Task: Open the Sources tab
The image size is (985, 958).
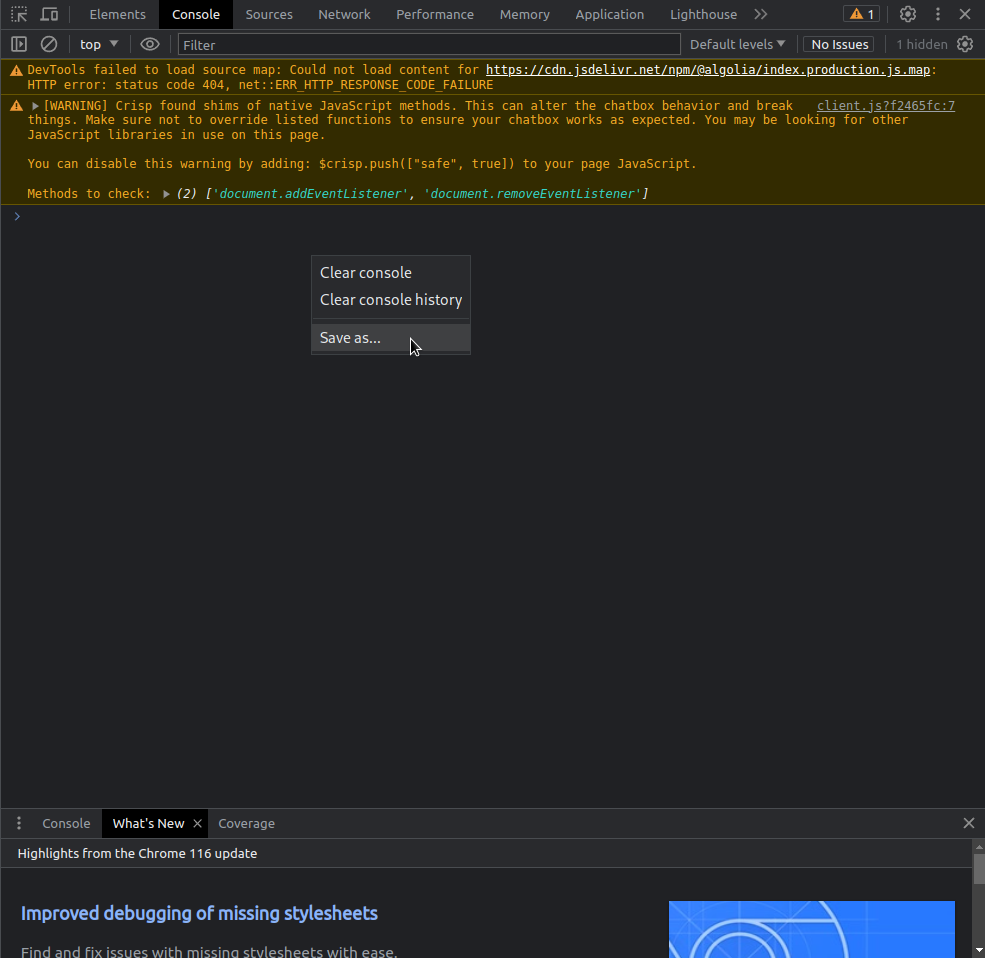Action: tap(269, 14)
